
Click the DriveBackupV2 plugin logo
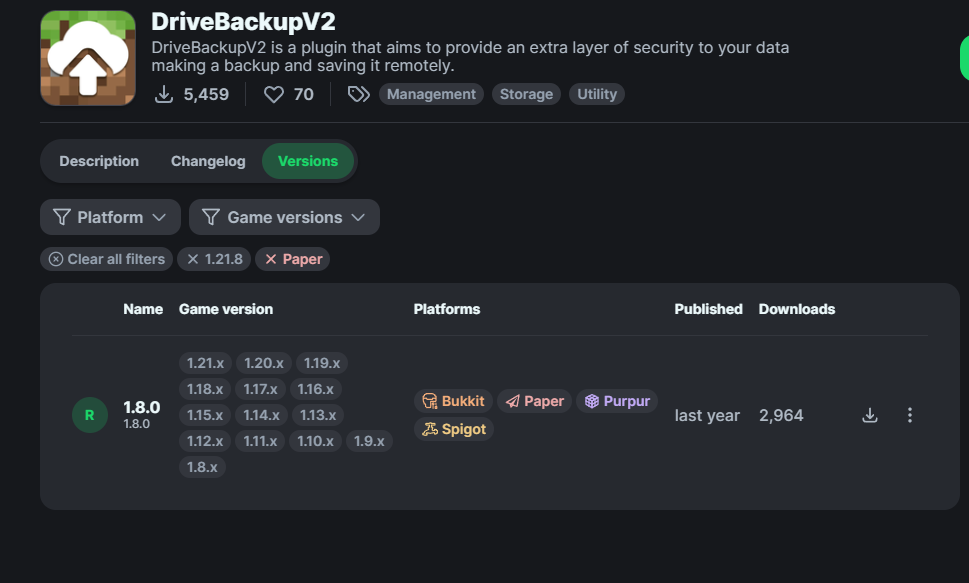point(88,58)
